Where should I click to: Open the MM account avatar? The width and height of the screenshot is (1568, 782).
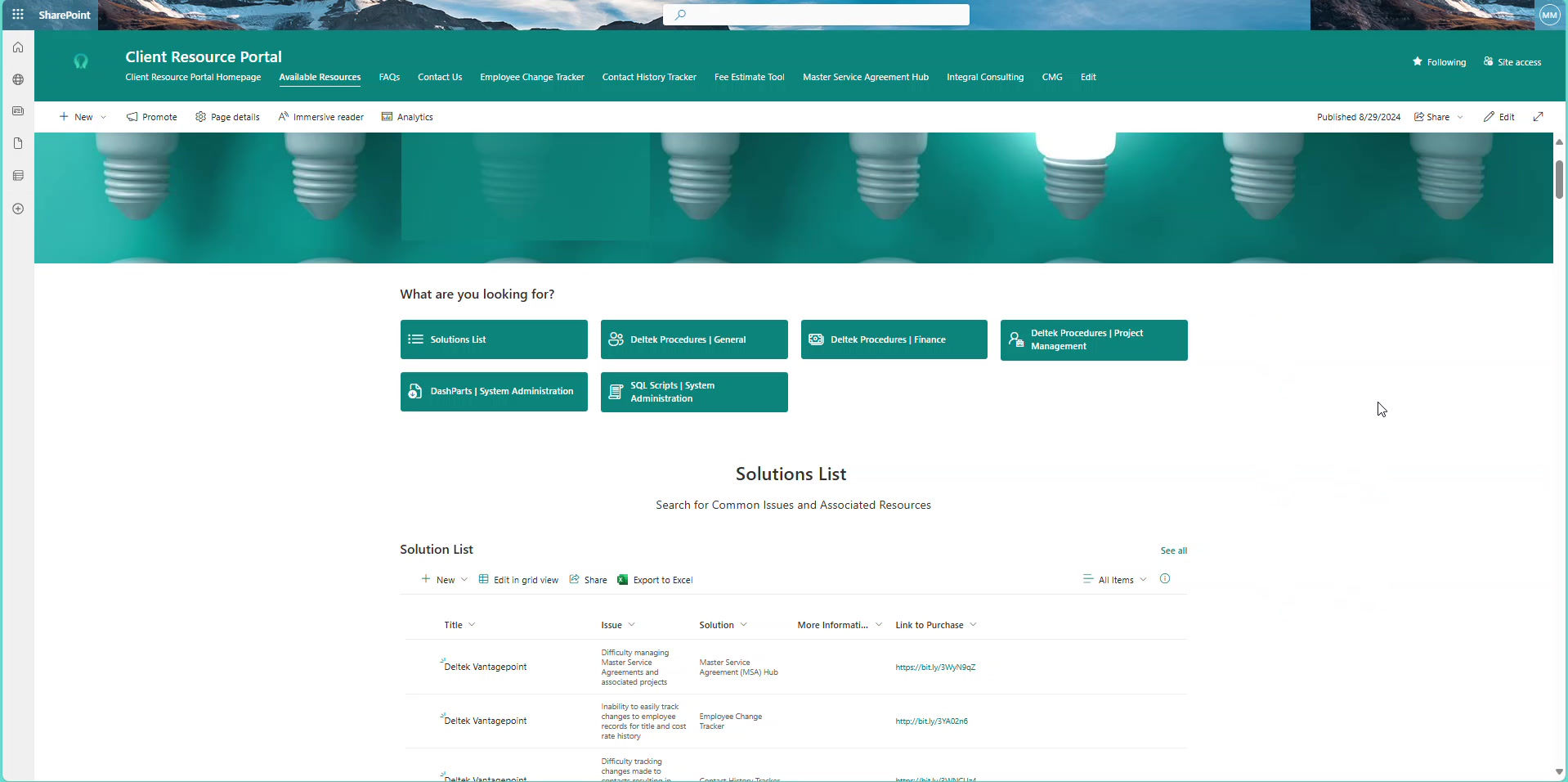1549,15
